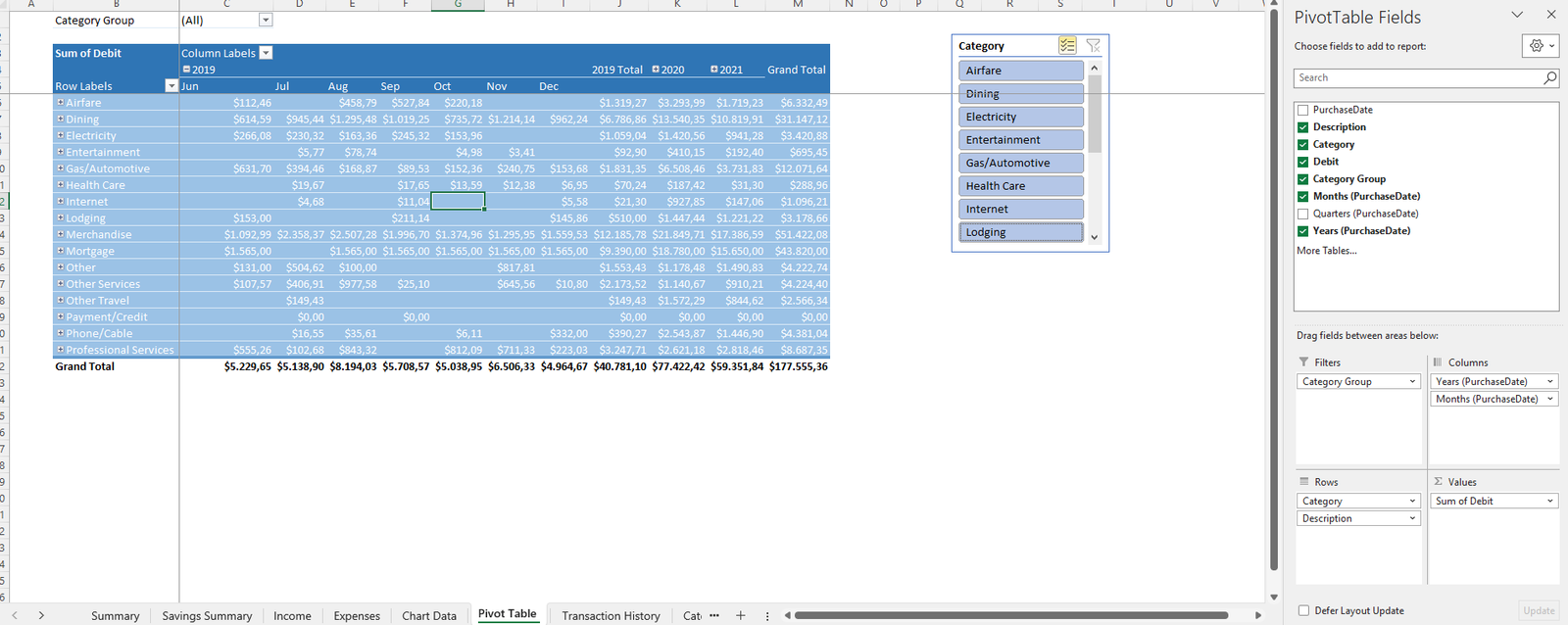
Task: Expand the Mortgage row group
Action: [60, 251]
